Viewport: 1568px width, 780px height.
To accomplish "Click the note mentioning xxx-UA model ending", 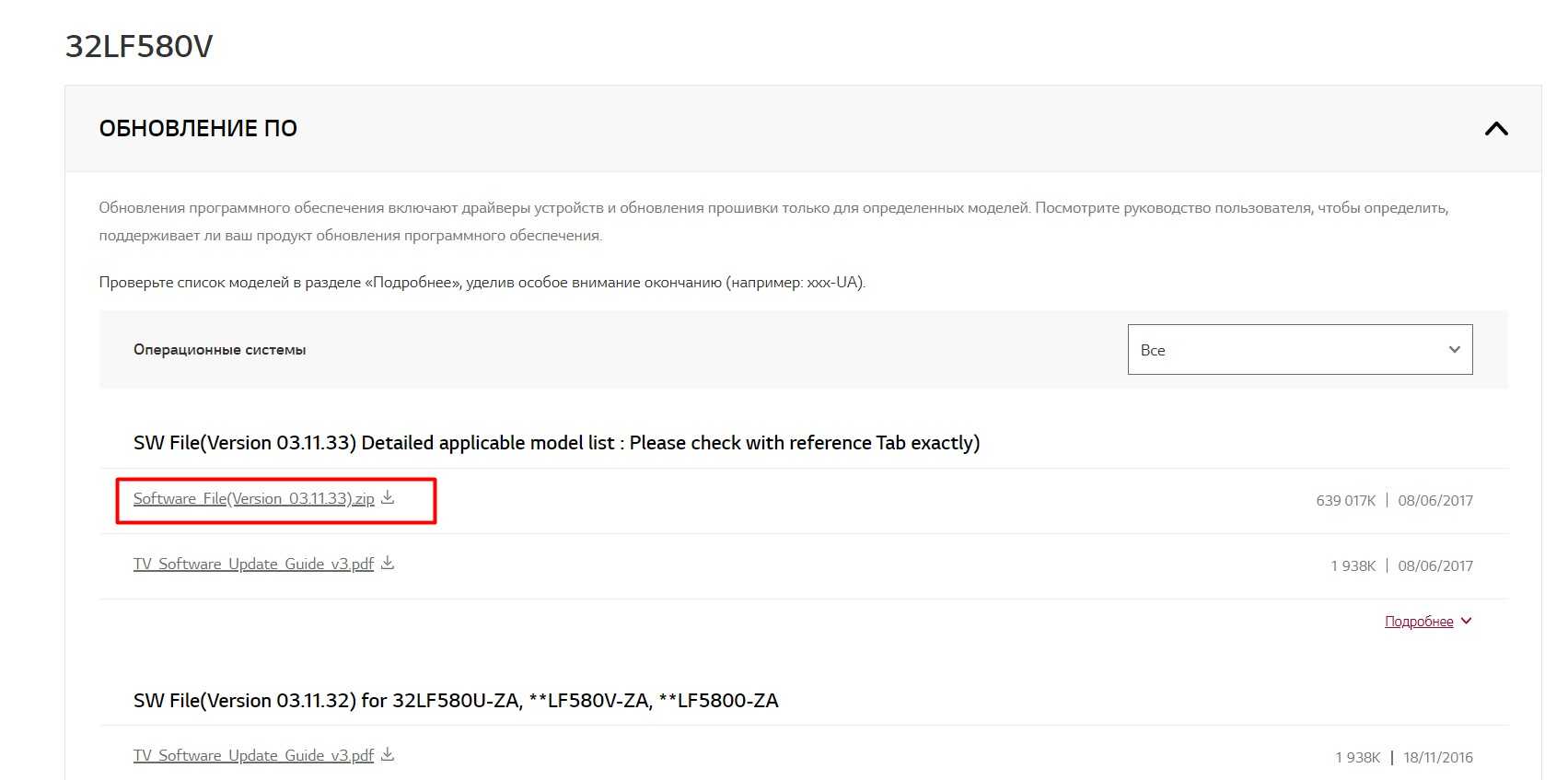I will [482, 283].
